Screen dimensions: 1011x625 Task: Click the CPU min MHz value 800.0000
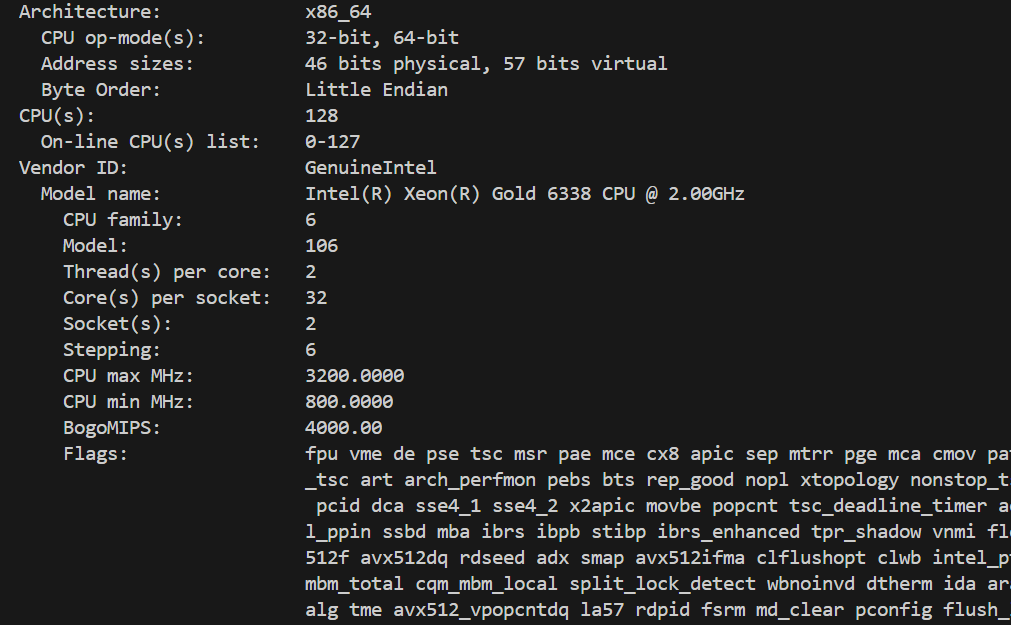point(349,402)
